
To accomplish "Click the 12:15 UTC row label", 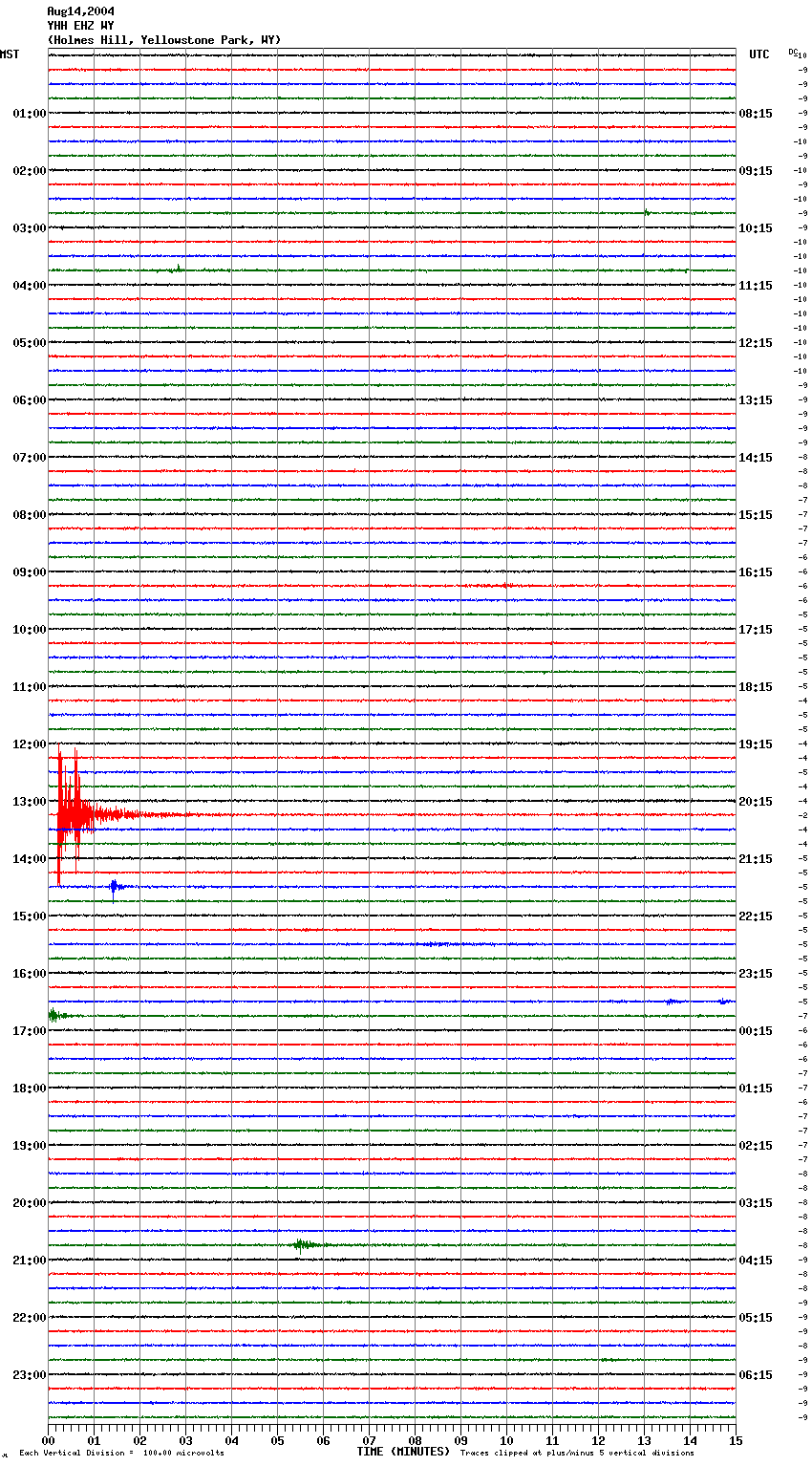I will point(756,343).
